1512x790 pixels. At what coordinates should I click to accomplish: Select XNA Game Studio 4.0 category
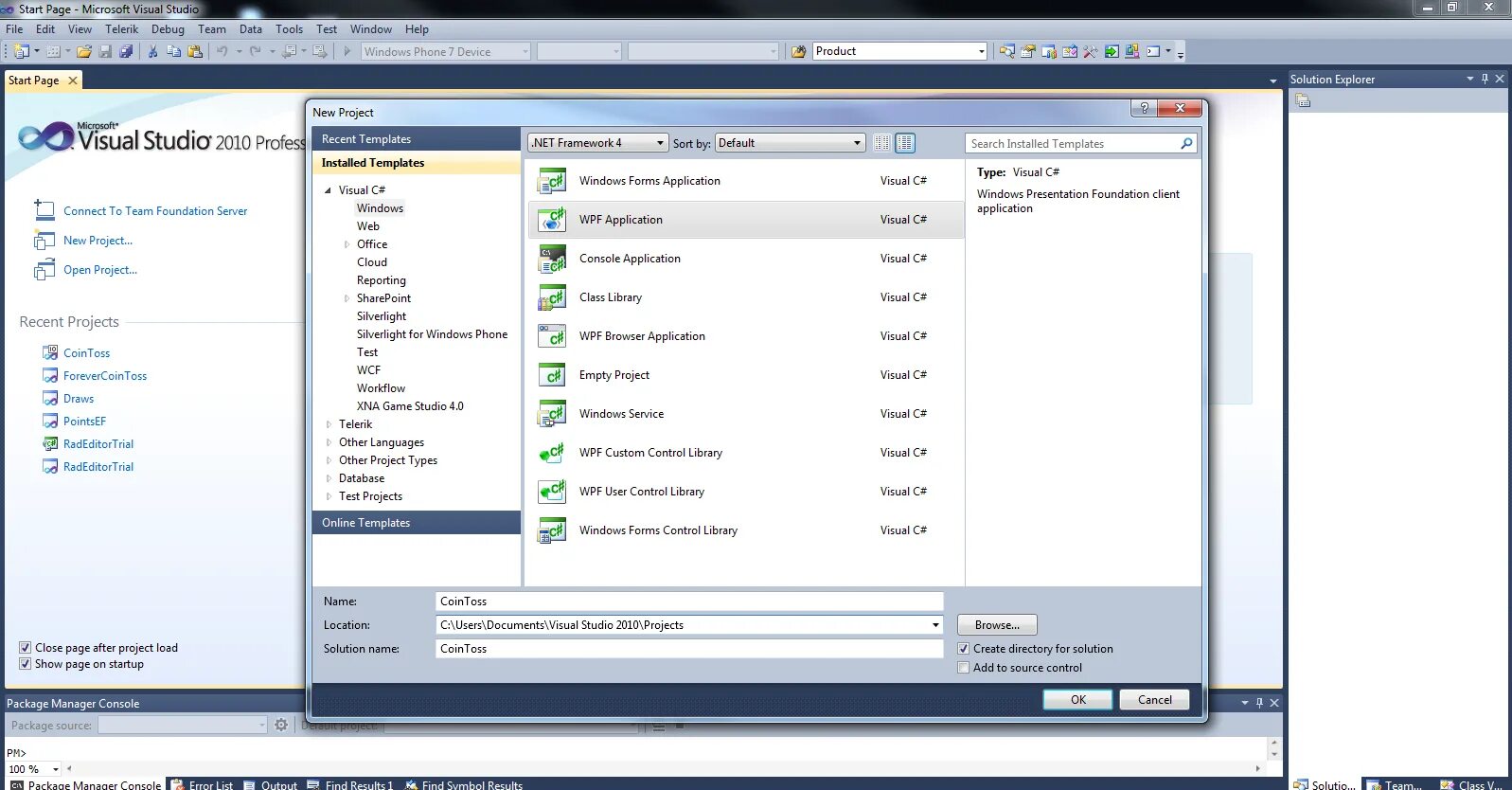click(410, 406)
